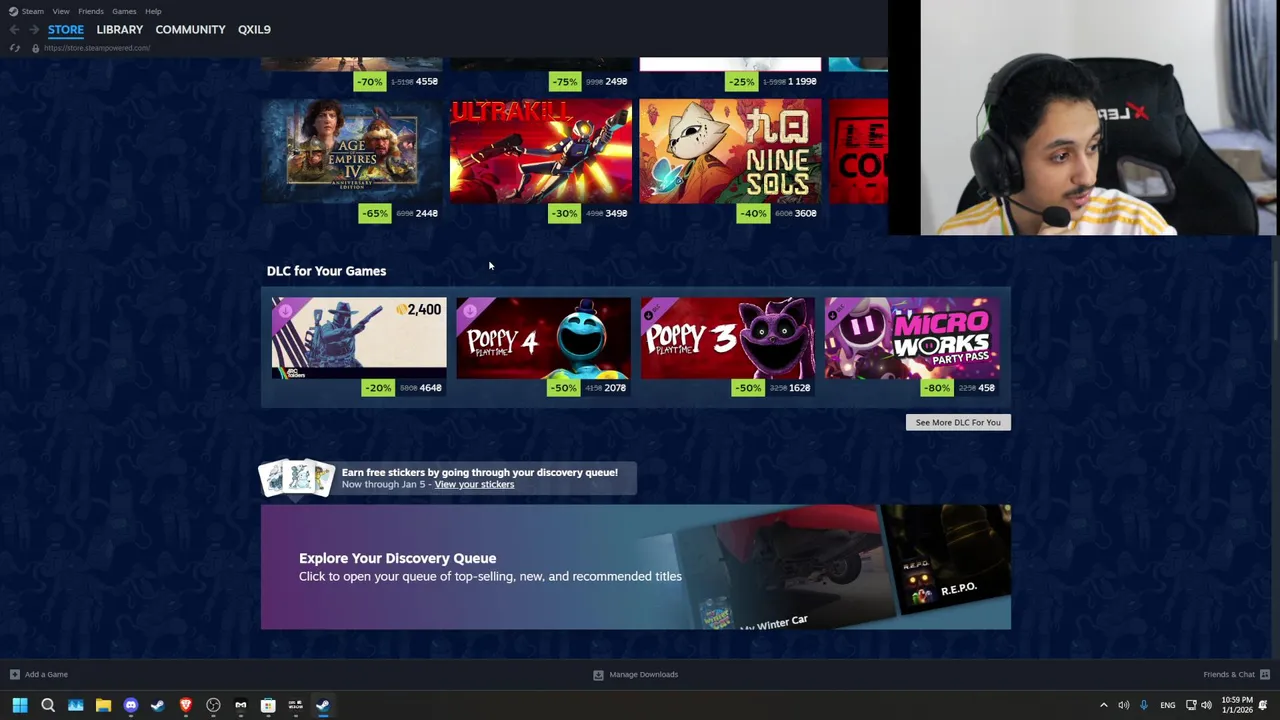This screenshot has width=1280, height=720.
Task: Open Explore Your Discovery Queue banner
Action: pos(636,567)
